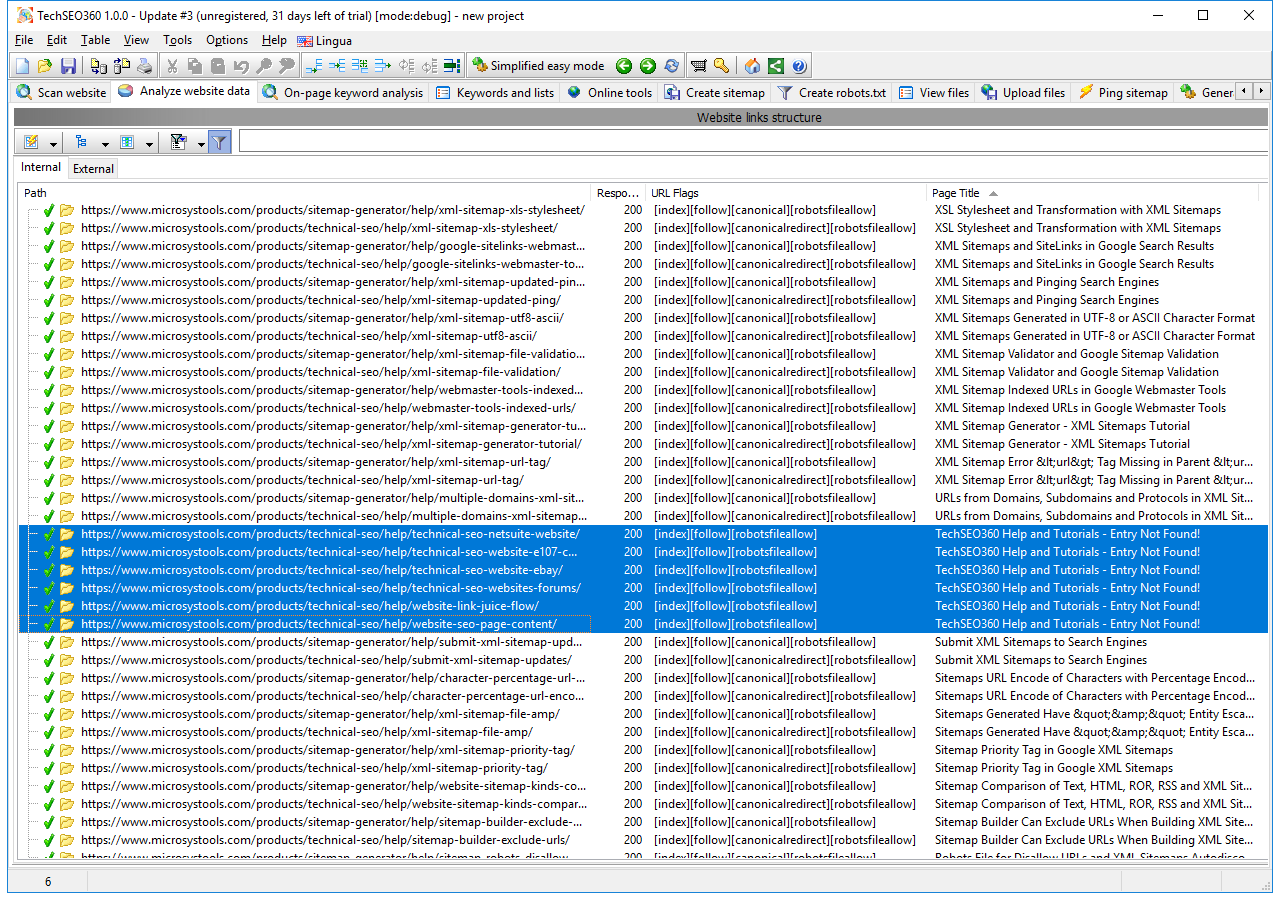Switch to the External tab
Image resolution: width=1280 pixels, height=900 pixels.
point(93,169)
